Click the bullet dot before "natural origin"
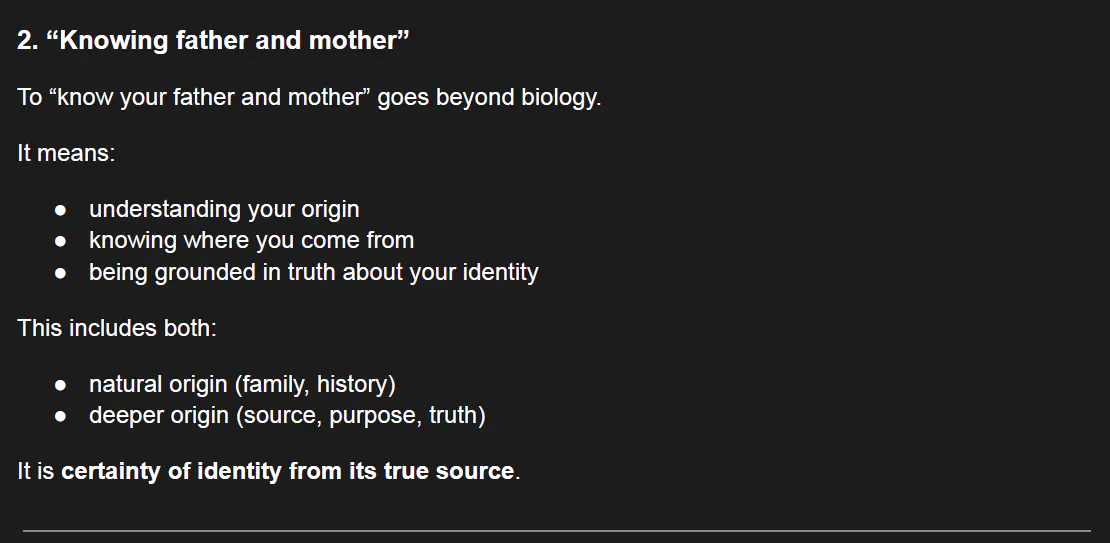The height and width of the screenshot is (543, 1110). [61, 385]
